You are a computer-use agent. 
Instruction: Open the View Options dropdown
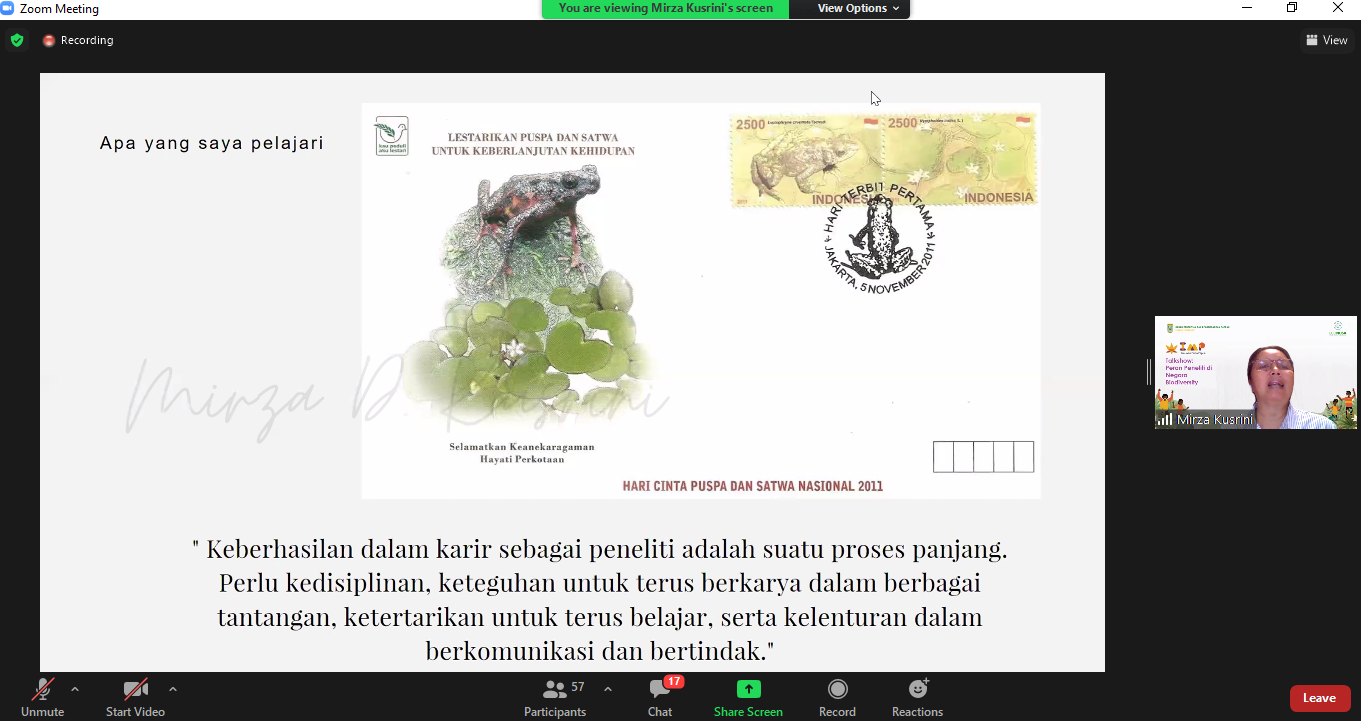pos(858,8)
